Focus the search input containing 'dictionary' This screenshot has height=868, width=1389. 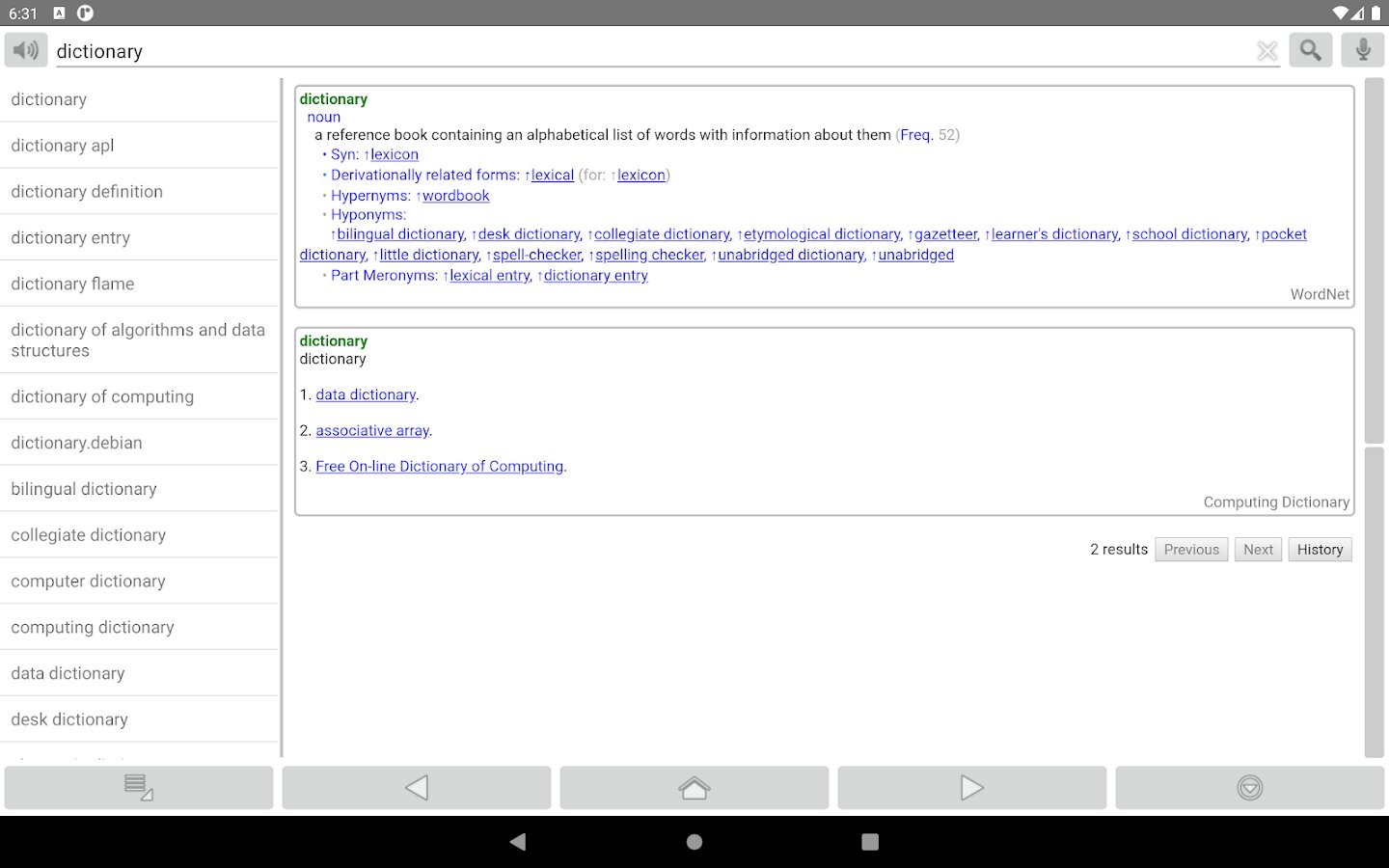646,51
